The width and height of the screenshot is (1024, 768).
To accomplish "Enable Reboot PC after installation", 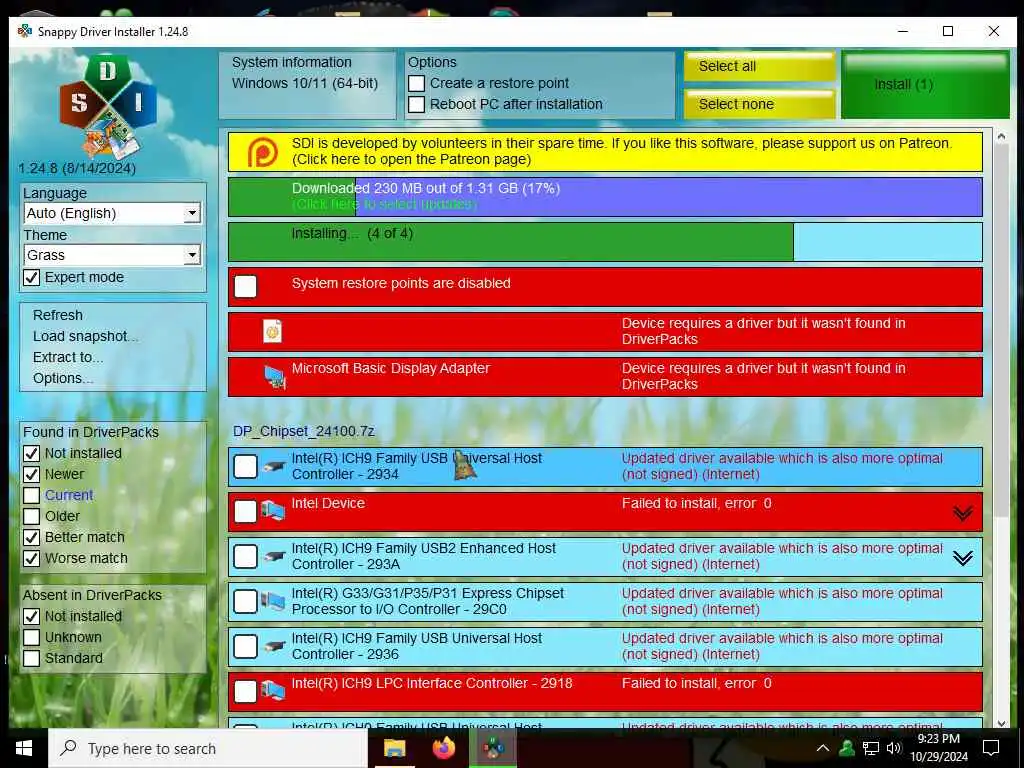I will pos(417,104).
